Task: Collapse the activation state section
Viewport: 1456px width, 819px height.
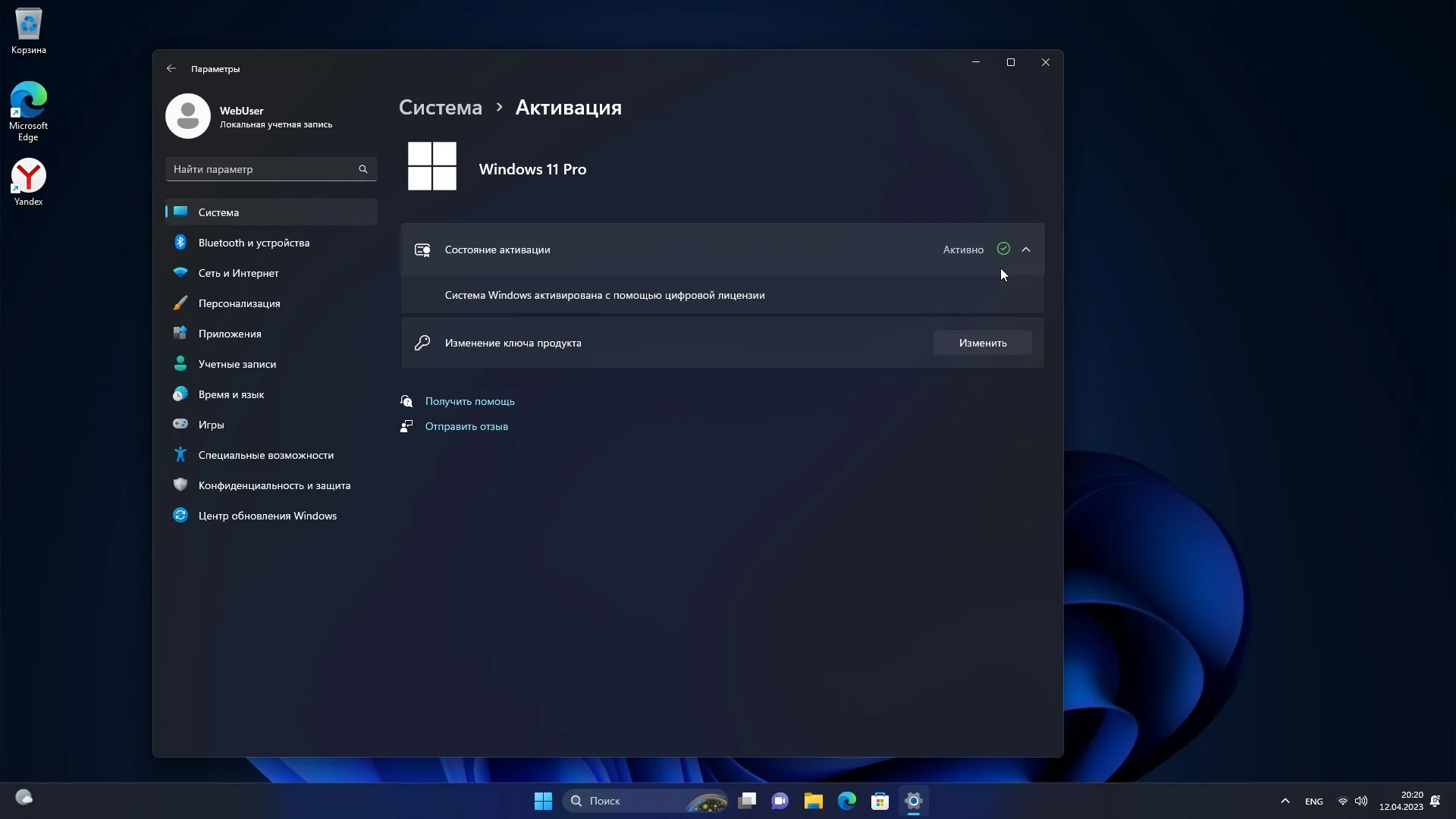Action: [x=1026, y=249]
